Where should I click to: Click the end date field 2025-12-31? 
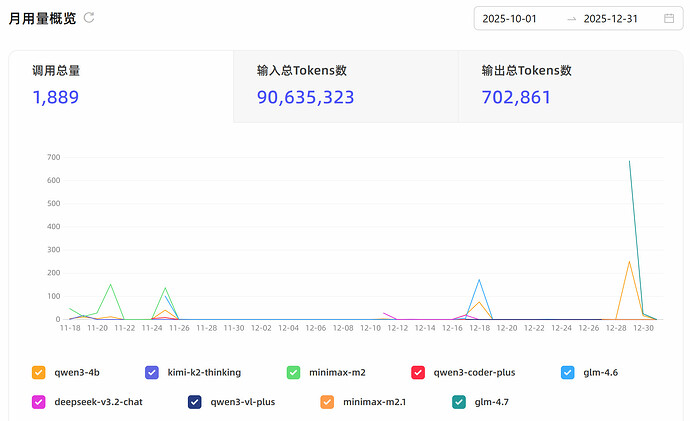[610, 19]
